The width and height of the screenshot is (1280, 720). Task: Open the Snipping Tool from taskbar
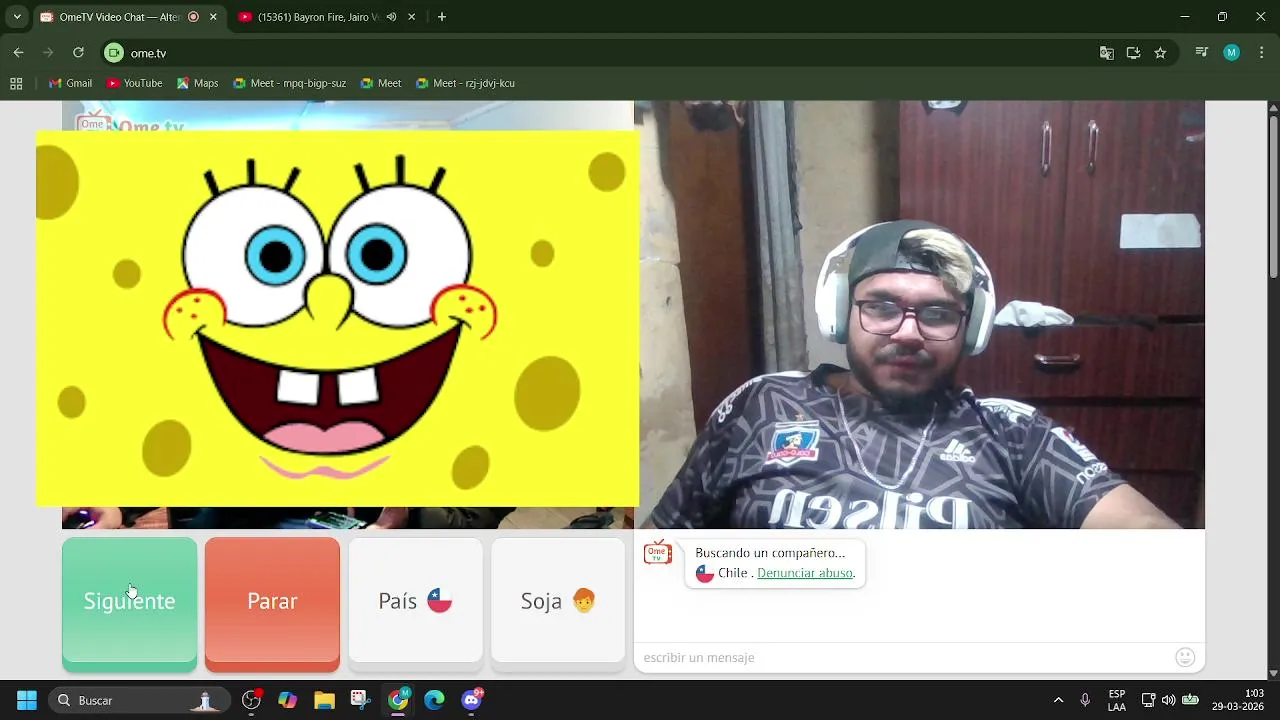coord(361,700)
